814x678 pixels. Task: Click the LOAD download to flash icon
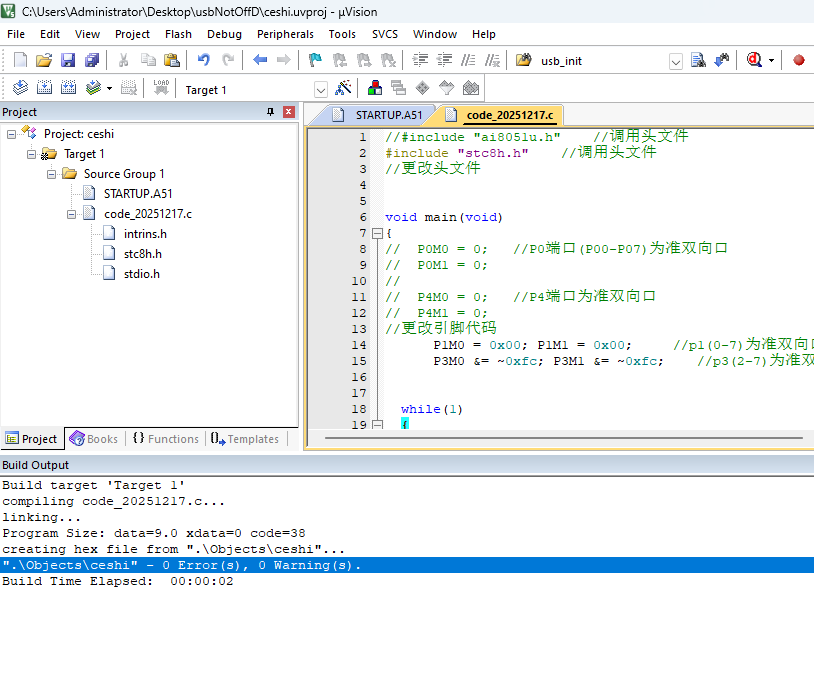coord(161,88)
